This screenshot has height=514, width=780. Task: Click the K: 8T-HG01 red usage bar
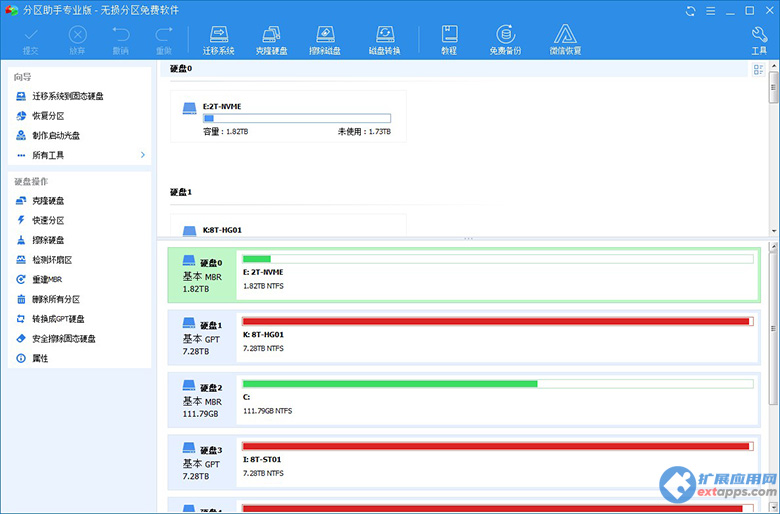click(x=498, y=321)
